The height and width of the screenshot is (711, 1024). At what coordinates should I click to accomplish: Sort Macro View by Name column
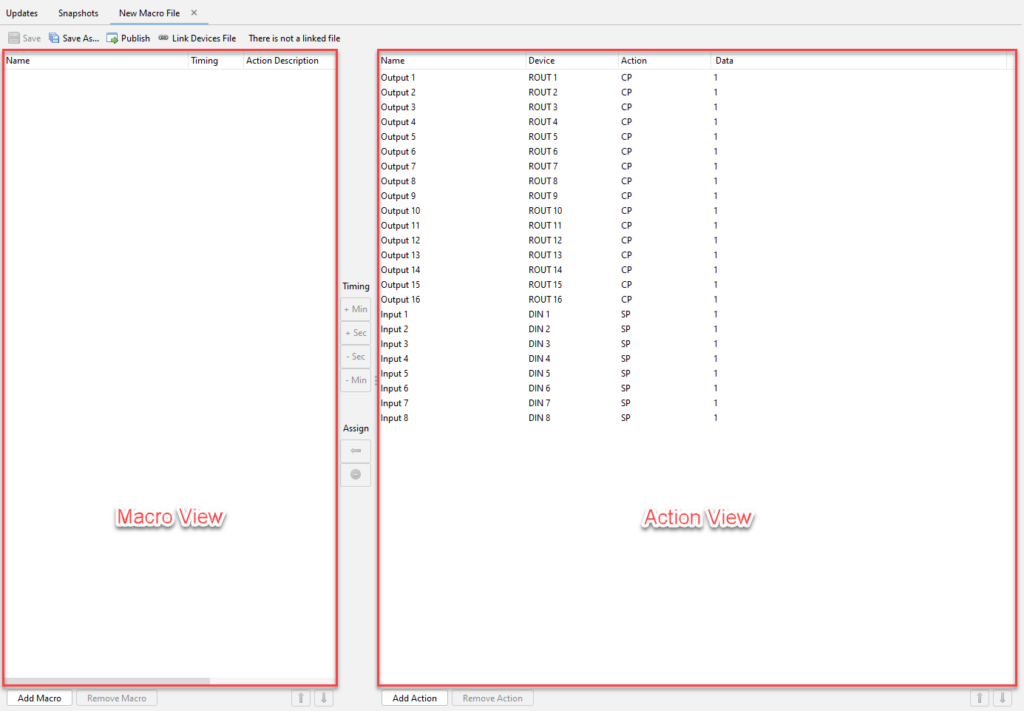pos(97,61)
